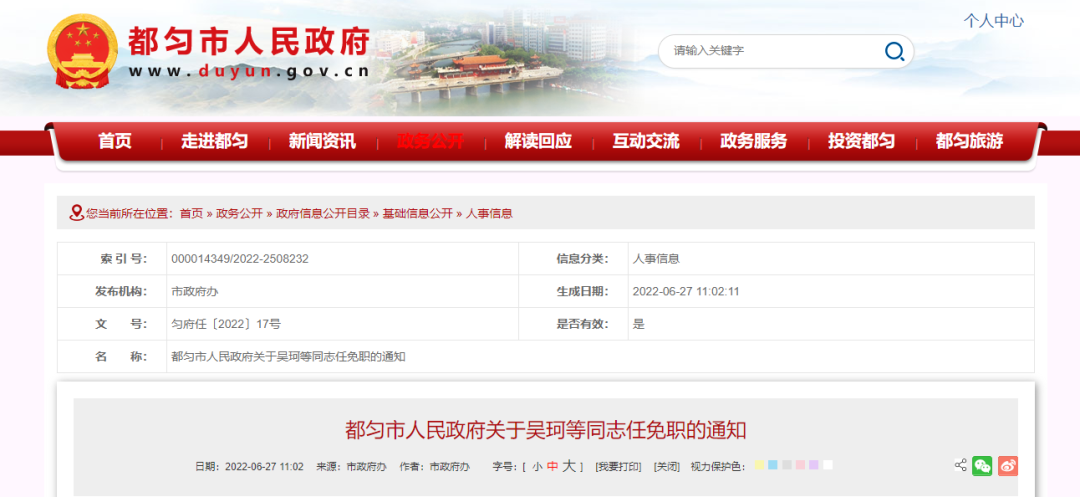Click 我要打印 to print the page
The image size is (1080, 497).
coord(618,467)
